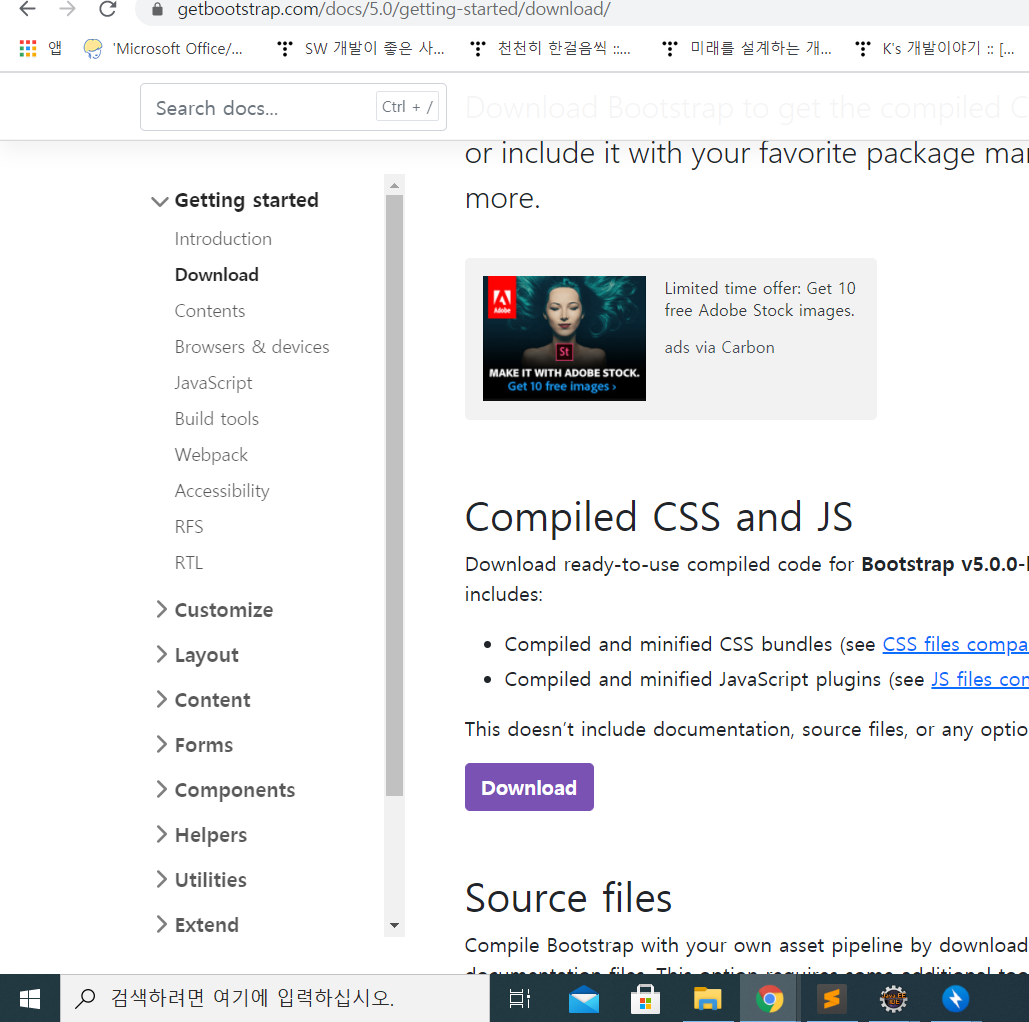Open Microsoft Store from taskbar
This screenshot has width=1029, height=1022.
645,999
